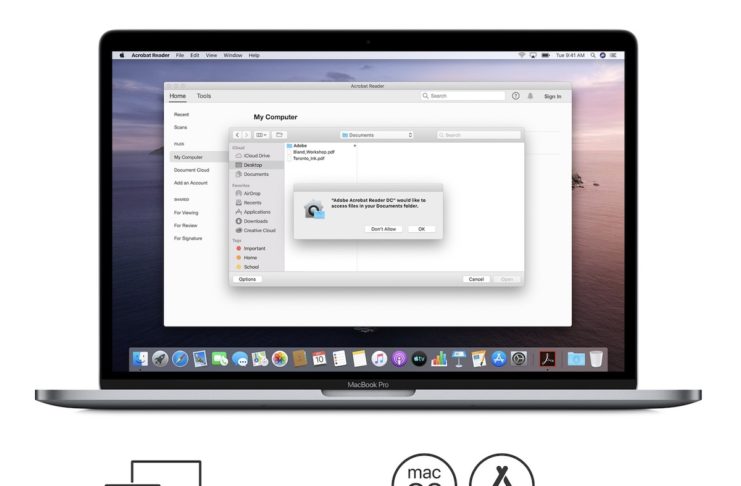Click the file dialog search field
The width and height of the screenshot is (741, 486).
click(479, 135)
